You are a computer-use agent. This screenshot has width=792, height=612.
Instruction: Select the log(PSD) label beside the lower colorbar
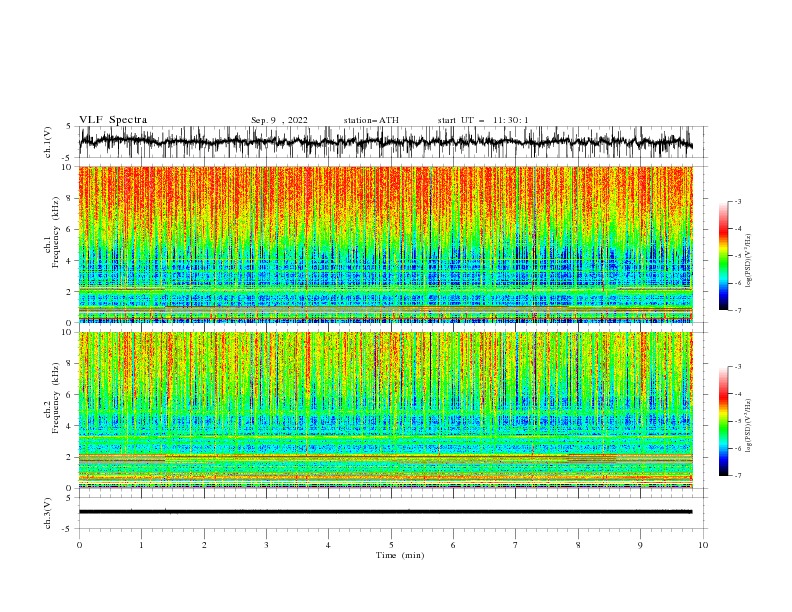(x=748, y=426)
